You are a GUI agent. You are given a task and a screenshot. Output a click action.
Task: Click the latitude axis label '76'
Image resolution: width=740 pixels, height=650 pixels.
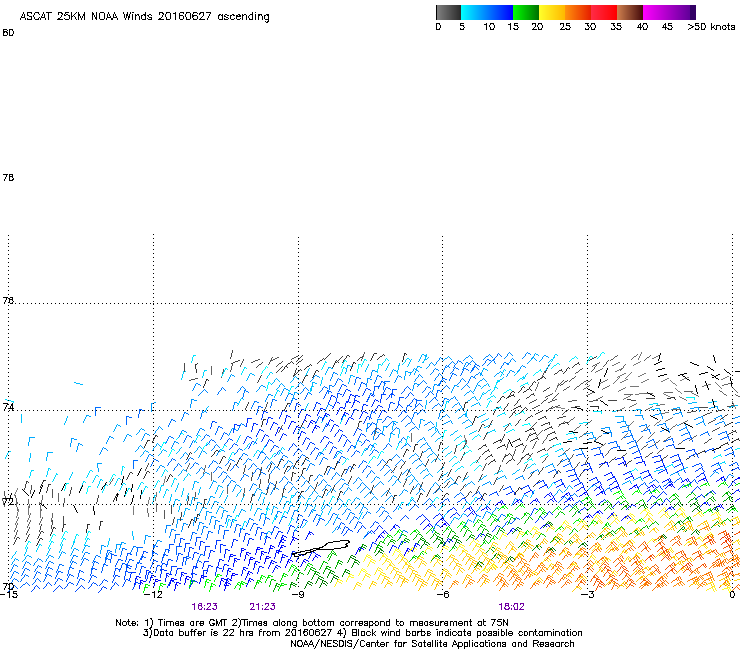coord(8,300)
